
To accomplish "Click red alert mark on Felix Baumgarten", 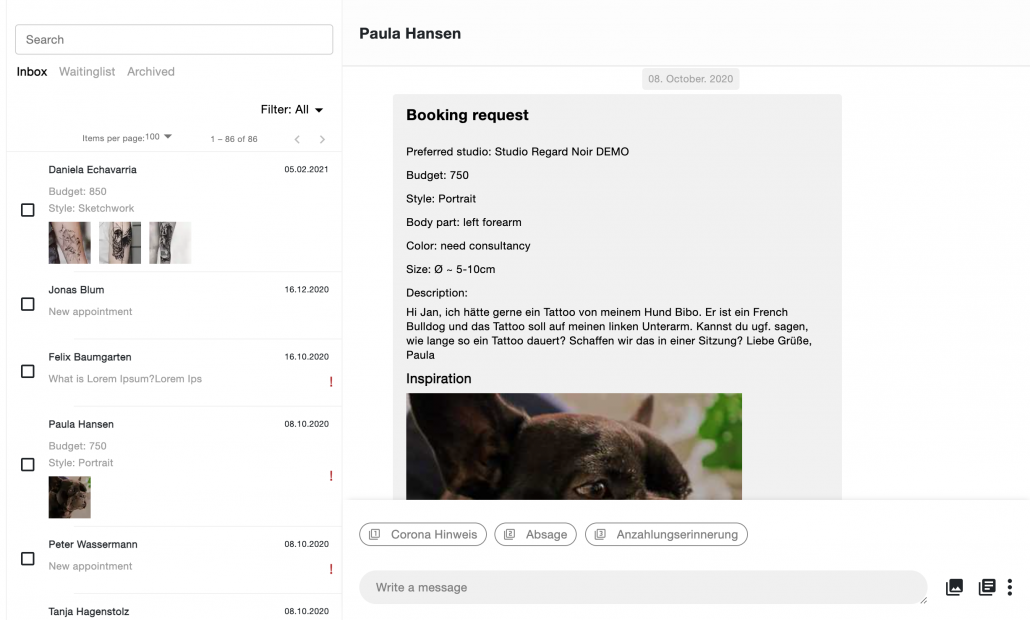I will tap(330, 381).
